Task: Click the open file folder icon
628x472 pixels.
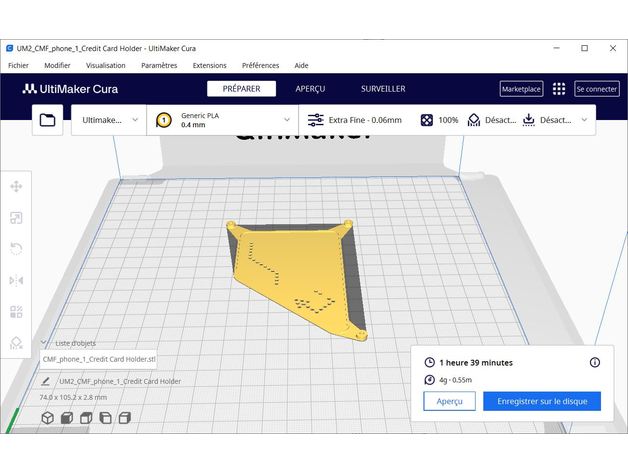Action: pyautogui.click(x=47, y=120)
